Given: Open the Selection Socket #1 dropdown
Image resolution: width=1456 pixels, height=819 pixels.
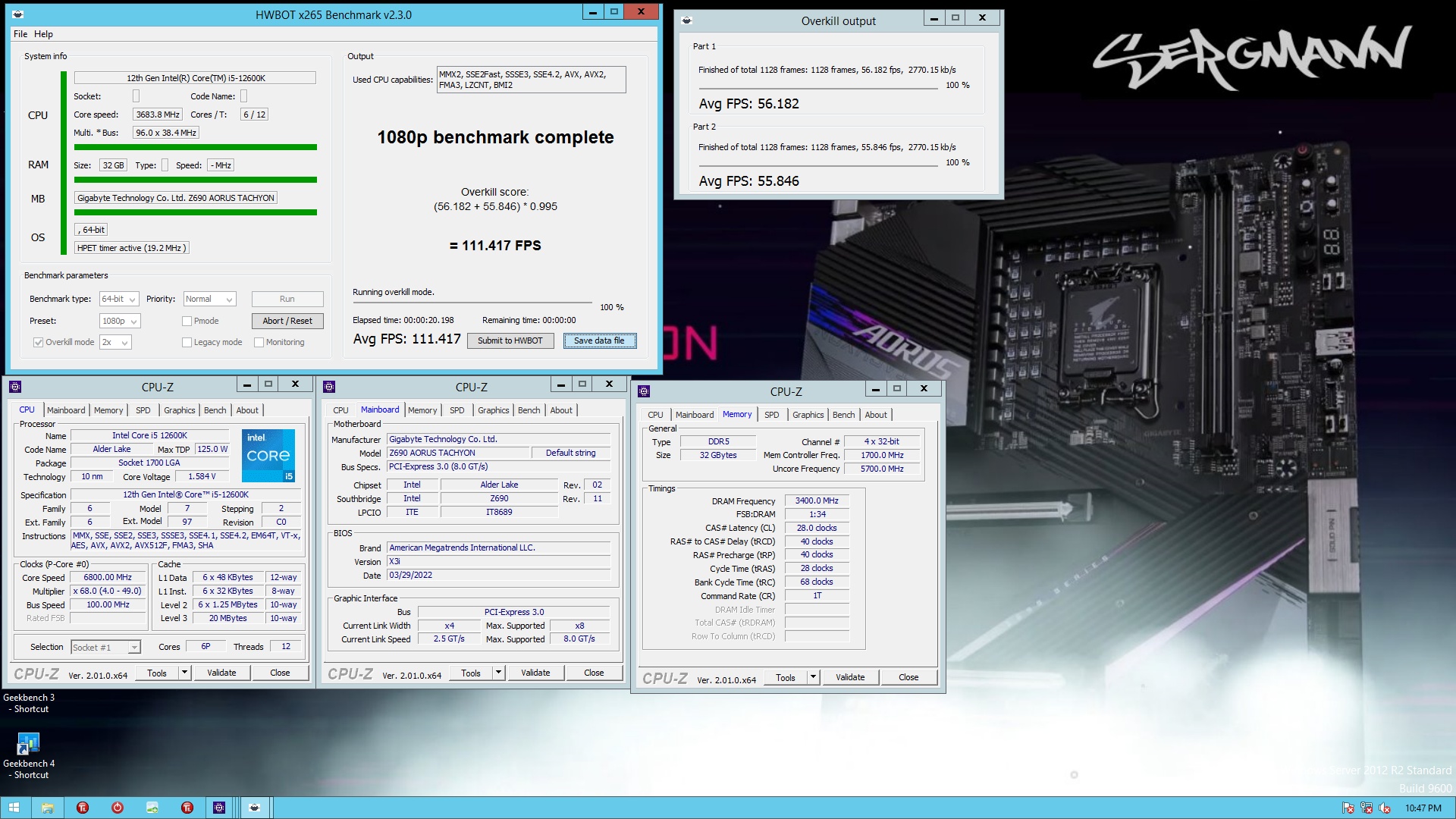Looking at the screenshot, I should (105, 648).
